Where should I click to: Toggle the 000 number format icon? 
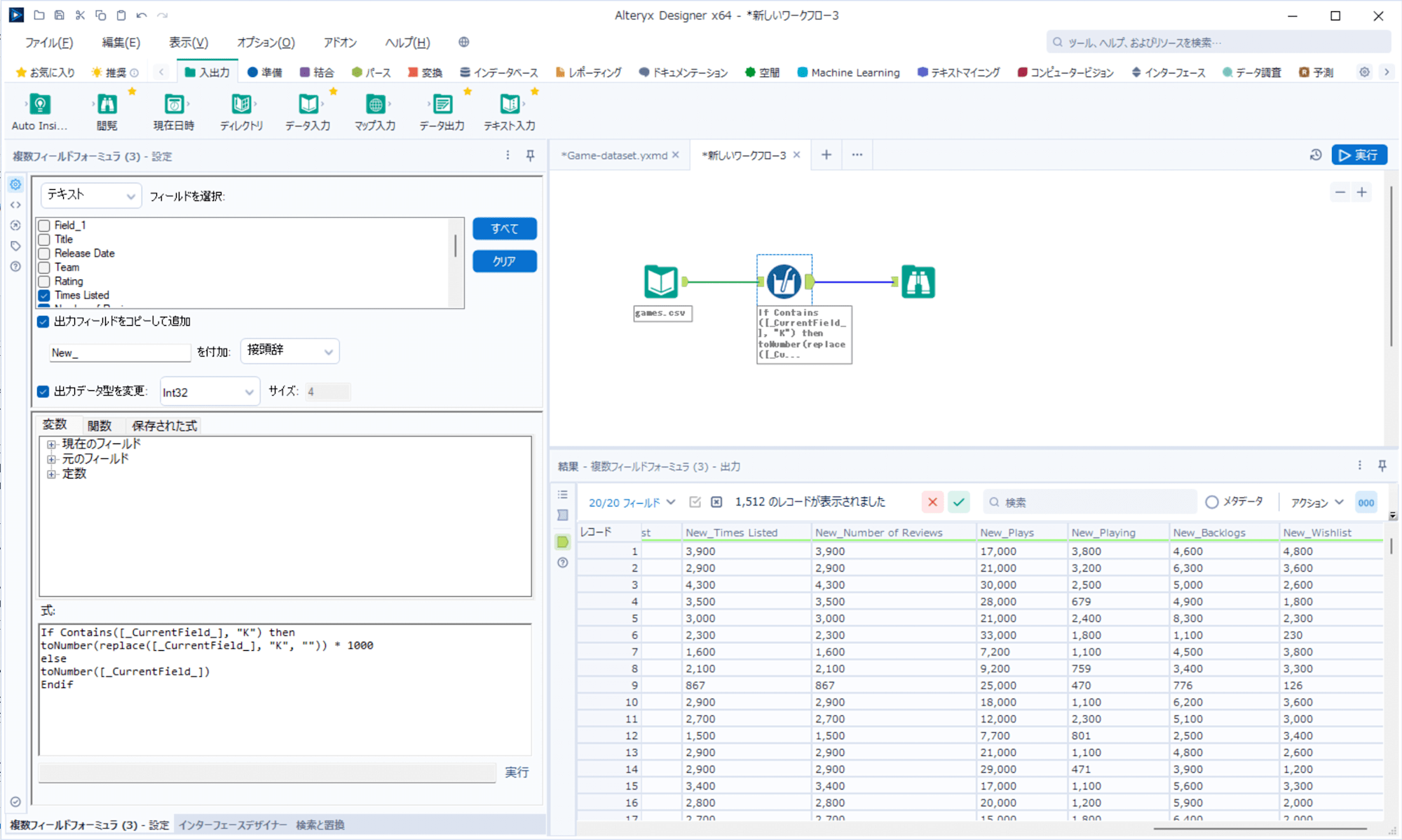pos(1366,502)
